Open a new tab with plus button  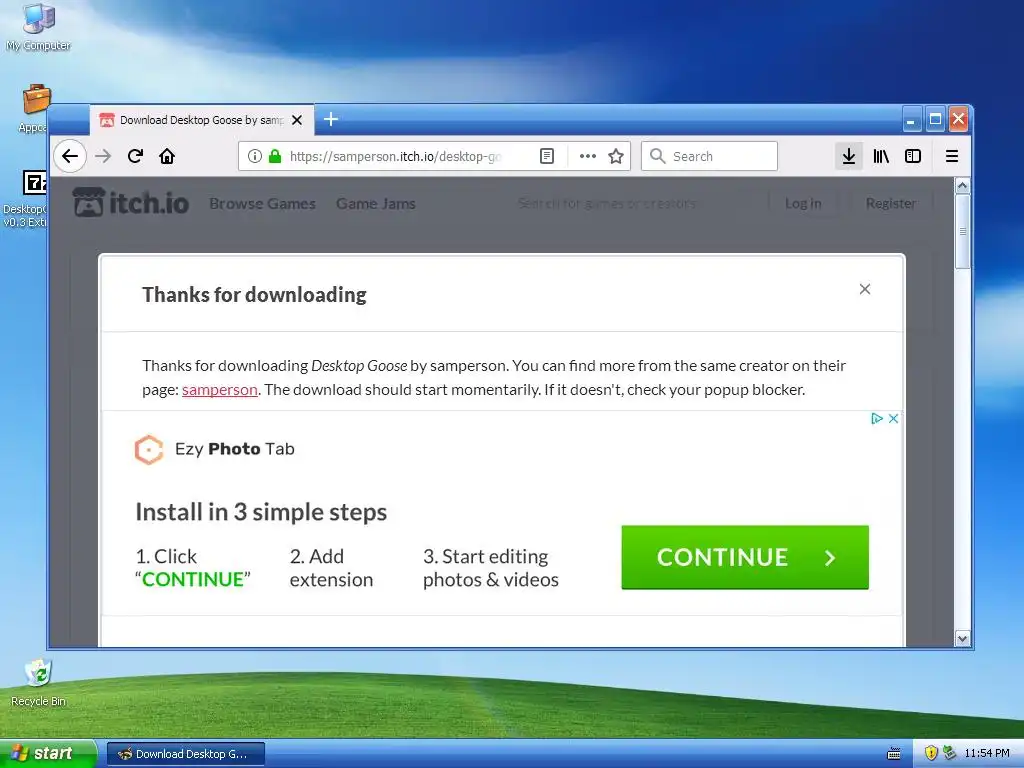click(x=331, y=119)
